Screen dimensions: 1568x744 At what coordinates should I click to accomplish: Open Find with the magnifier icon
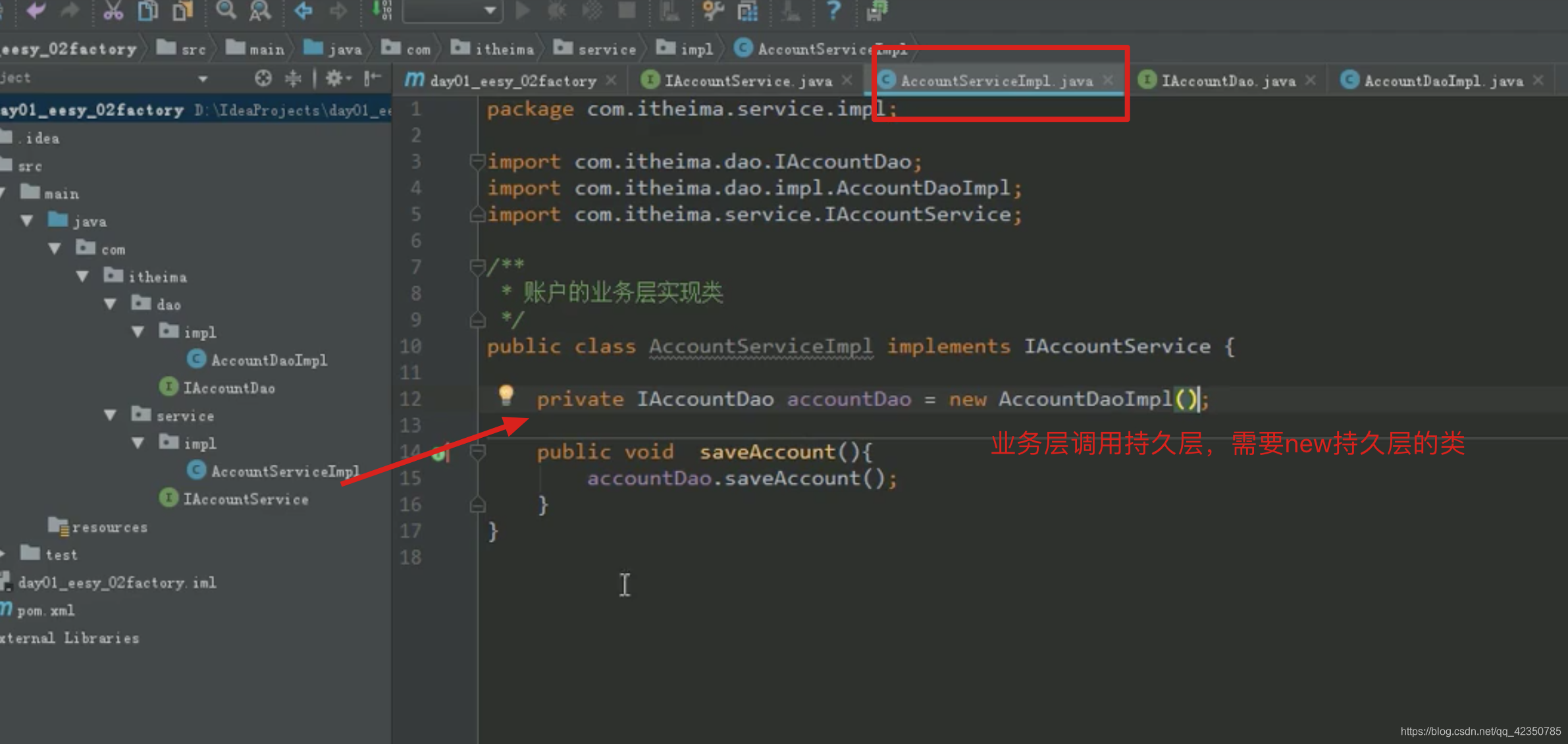pyautogui.click(x=226, y=10)
